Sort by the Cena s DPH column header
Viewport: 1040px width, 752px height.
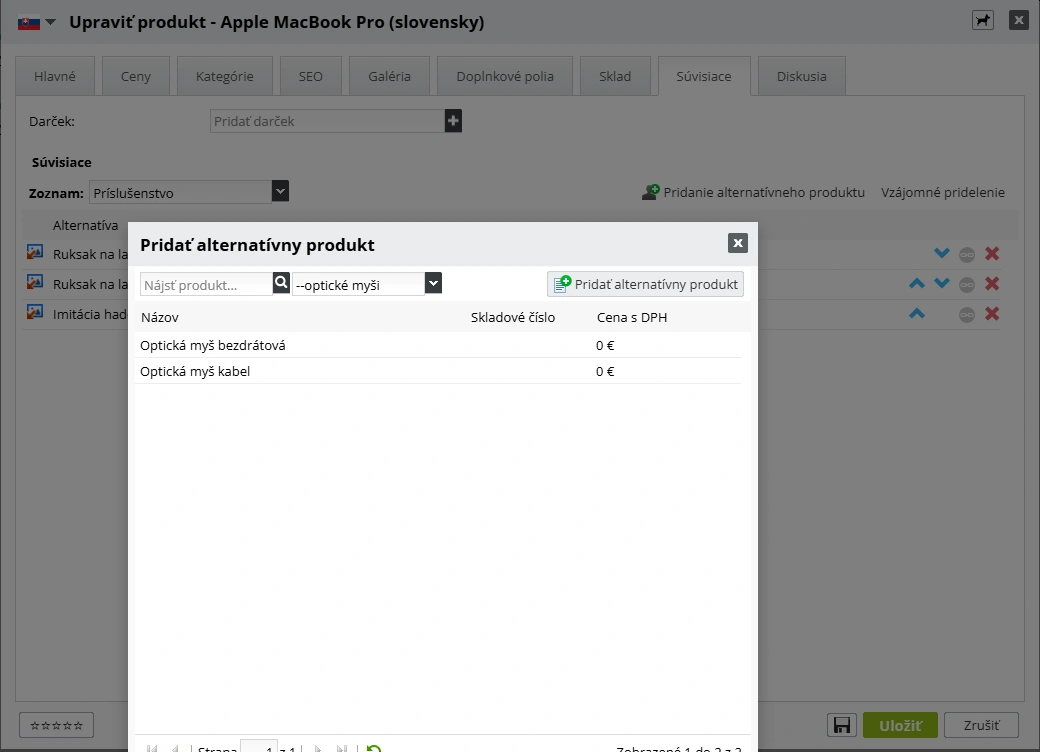coord(631,318)
